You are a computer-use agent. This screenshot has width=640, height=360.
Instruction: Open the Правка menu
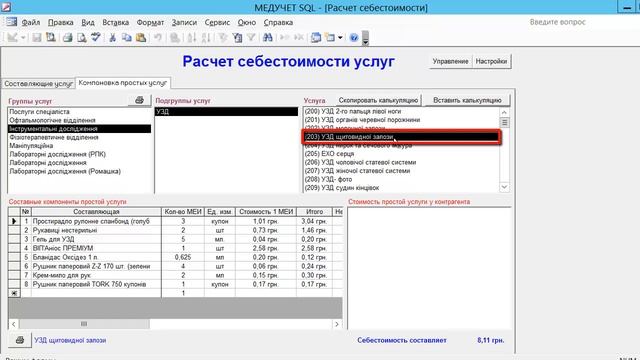pyautogui.click(x=60, y=22)
